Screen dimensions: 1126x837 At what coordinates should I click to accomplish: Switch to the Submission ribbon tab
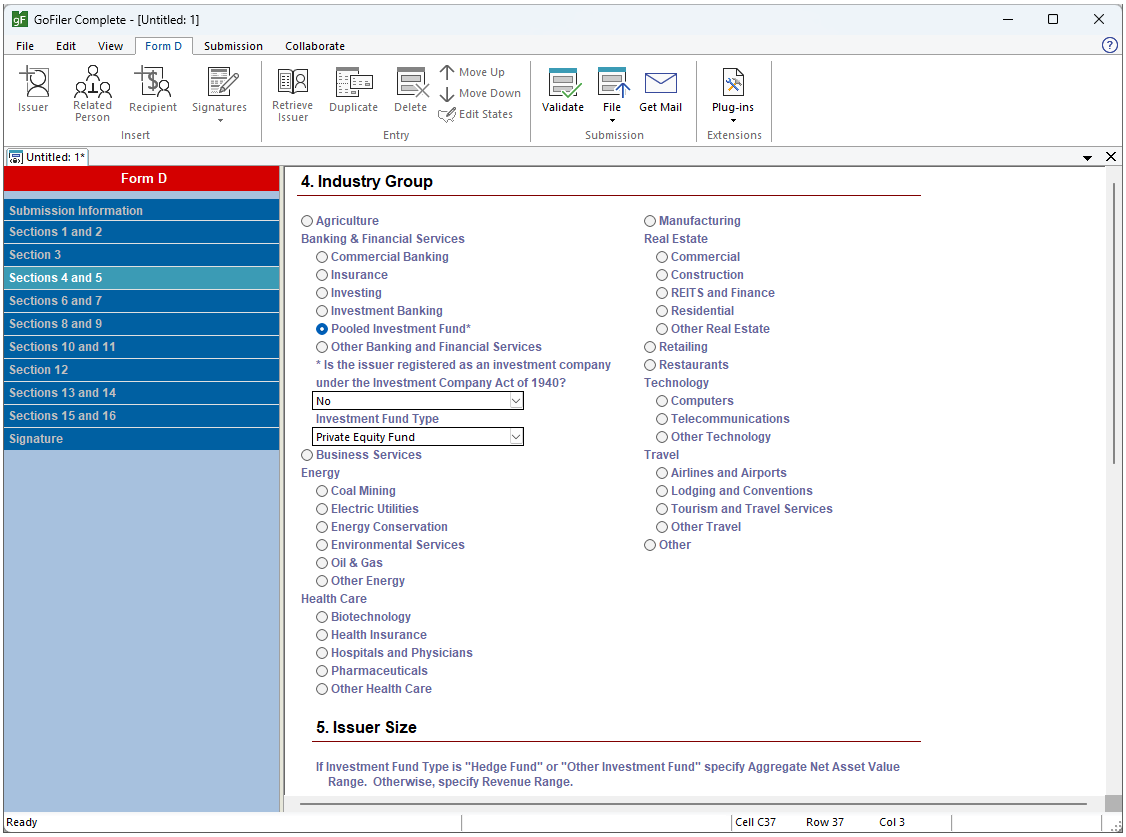point(233,46)
